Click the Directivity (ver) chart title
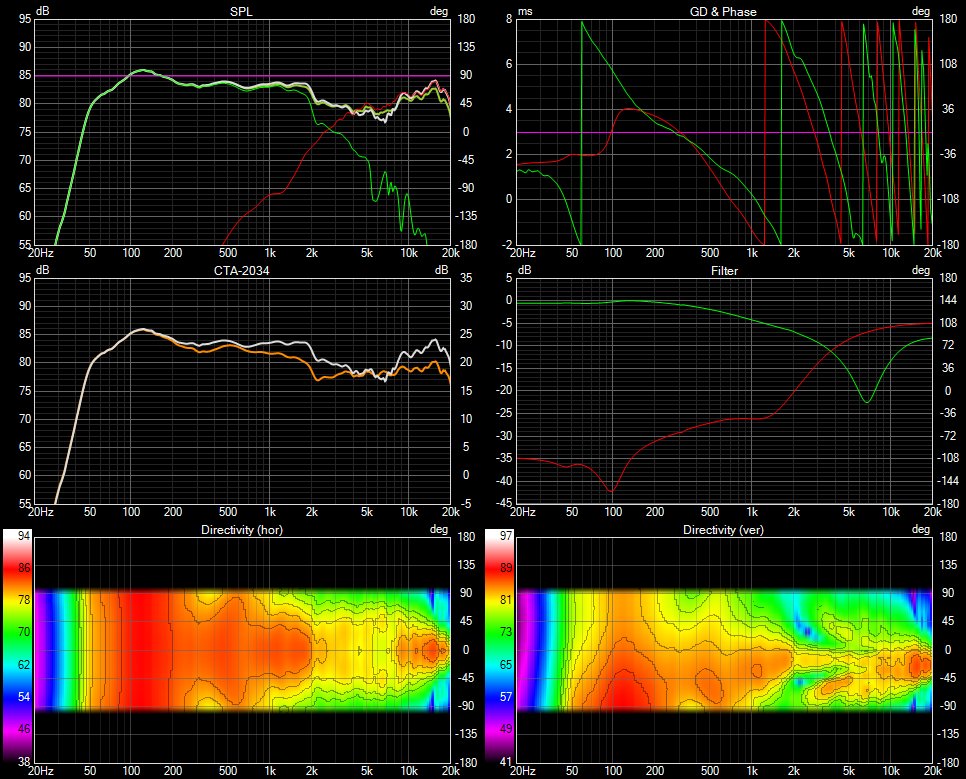The image size is (966, 779). pos(723,530)
